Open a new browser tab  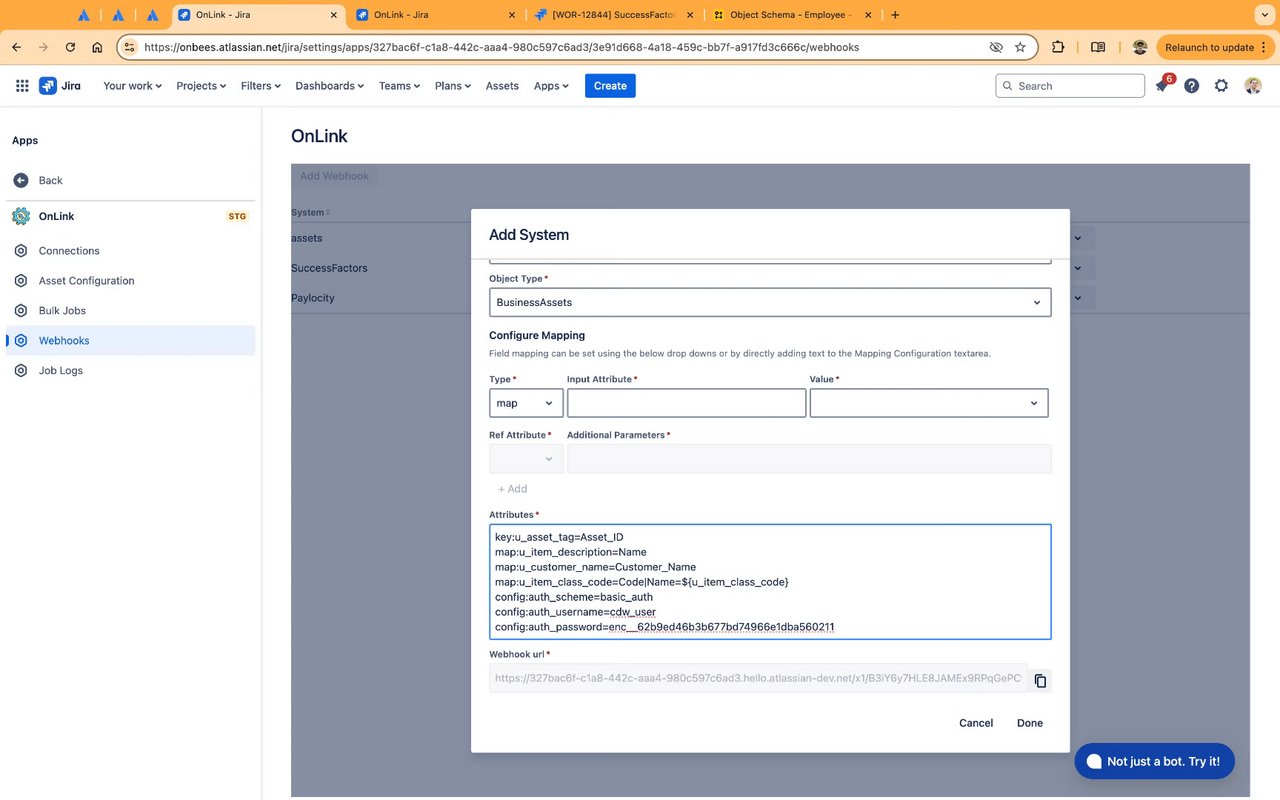895,15
